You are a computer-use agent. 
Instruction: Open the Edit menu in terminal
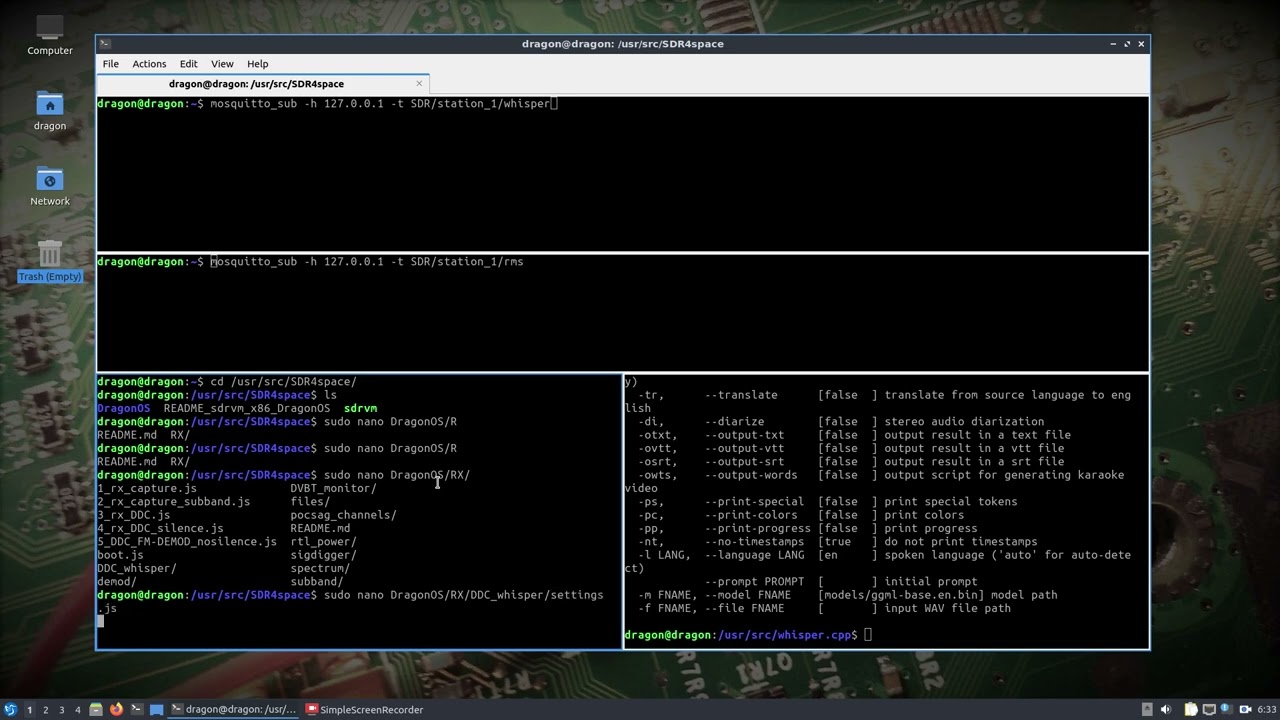[188, 64]
